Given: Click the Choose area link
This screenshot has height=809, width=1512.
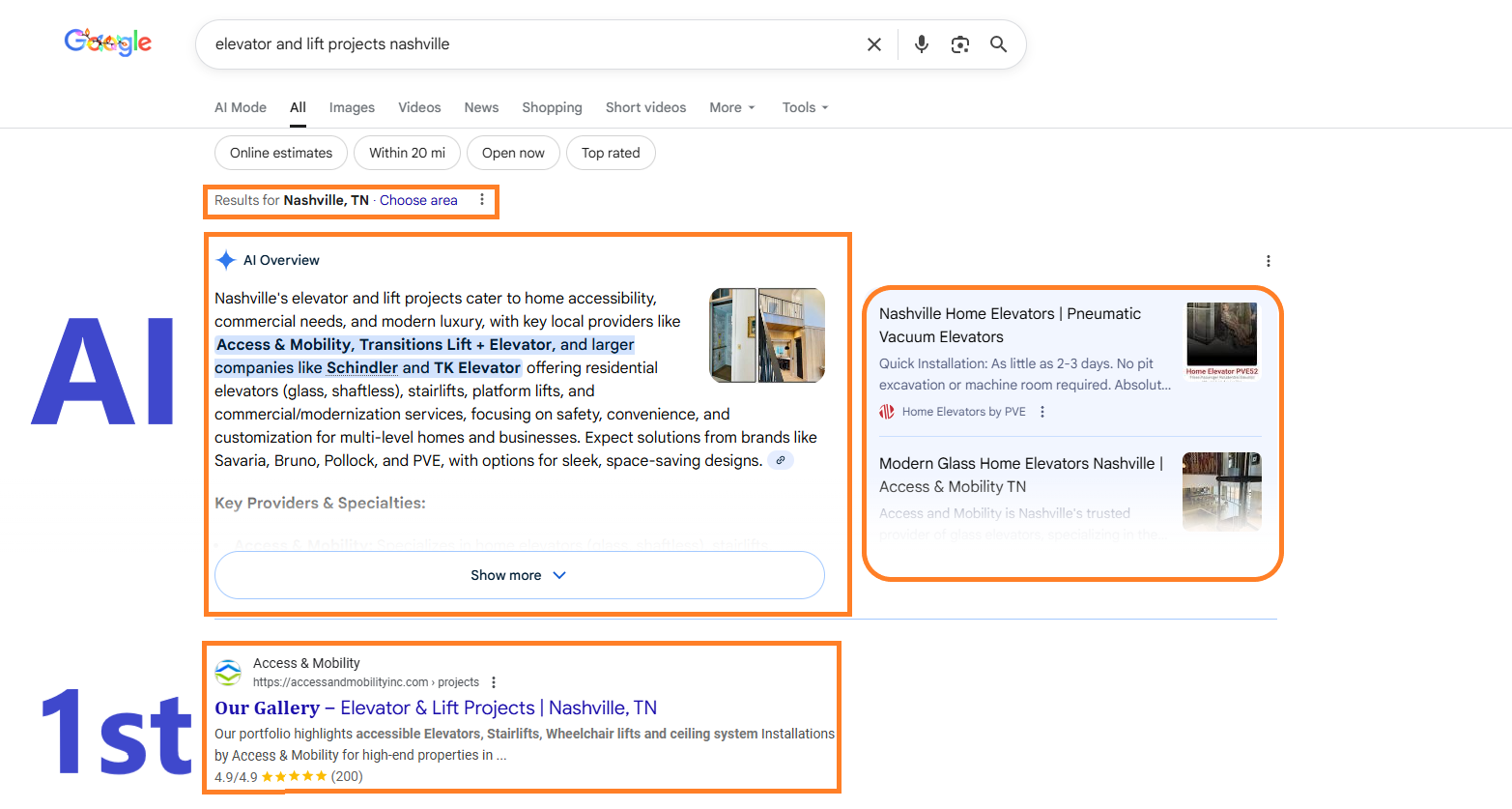Looking at the screenshot, I should pos(418,200).
